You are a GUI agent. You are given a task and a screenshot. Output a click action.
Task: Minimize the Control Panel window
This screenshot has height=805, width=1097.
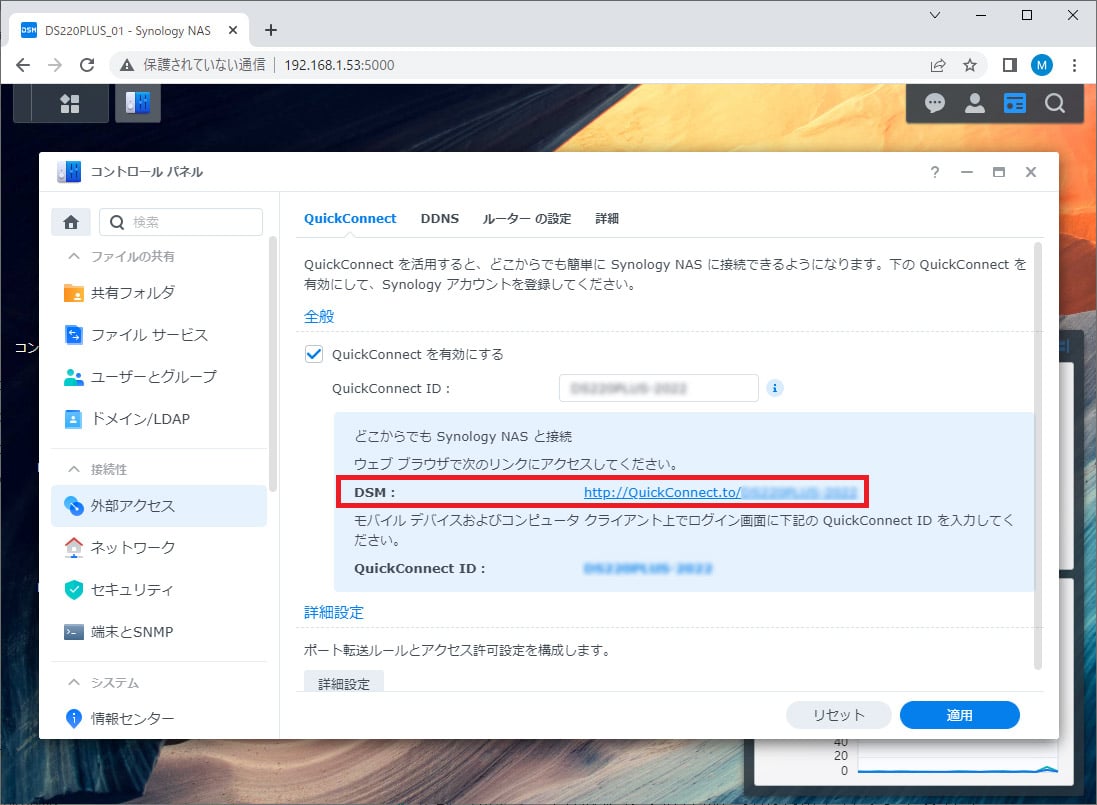point(967,172)
